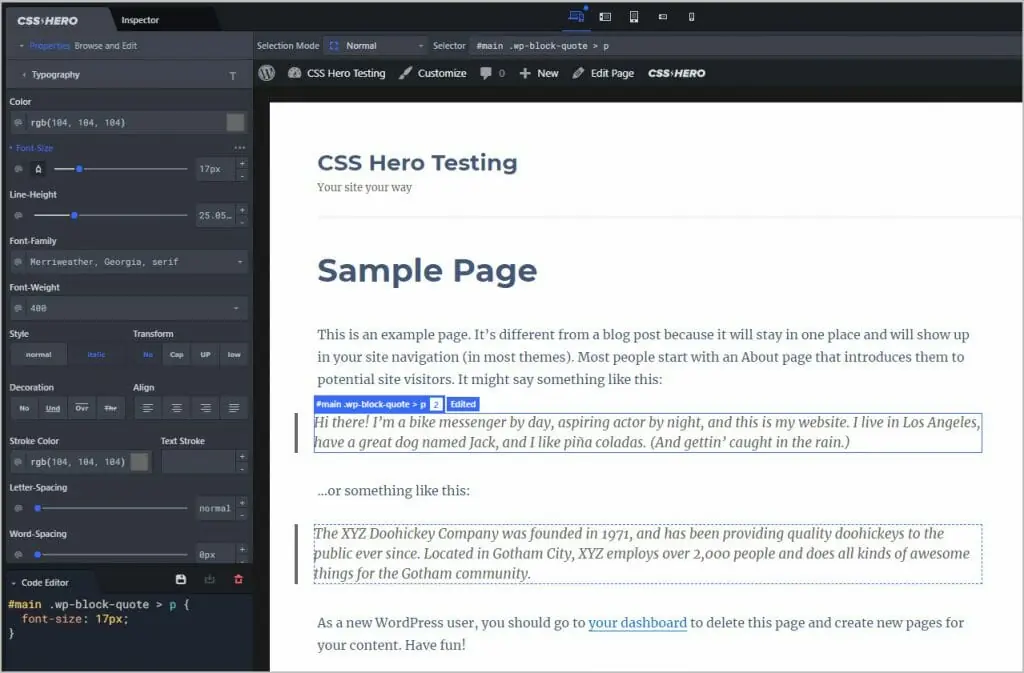Screen dimensions: 1024x673
Task: Click Customize in the admin bar
Action: click(x=432, y=73)
